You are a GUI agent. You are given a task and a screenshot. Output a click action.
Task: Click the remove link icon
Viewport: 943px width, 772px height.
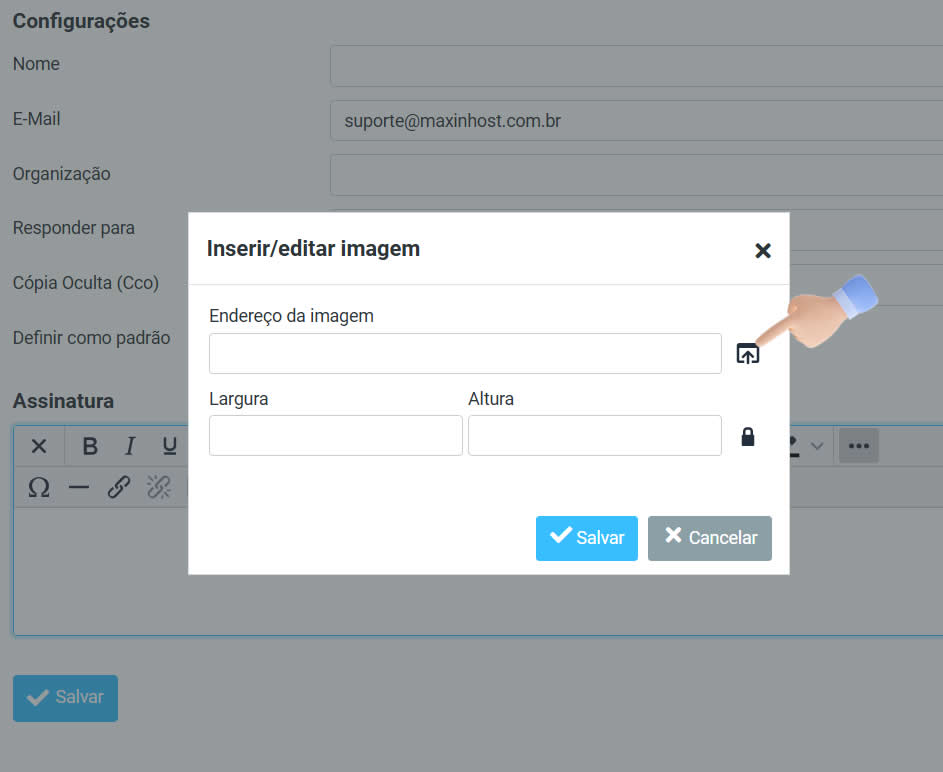[x=159, y=487]
